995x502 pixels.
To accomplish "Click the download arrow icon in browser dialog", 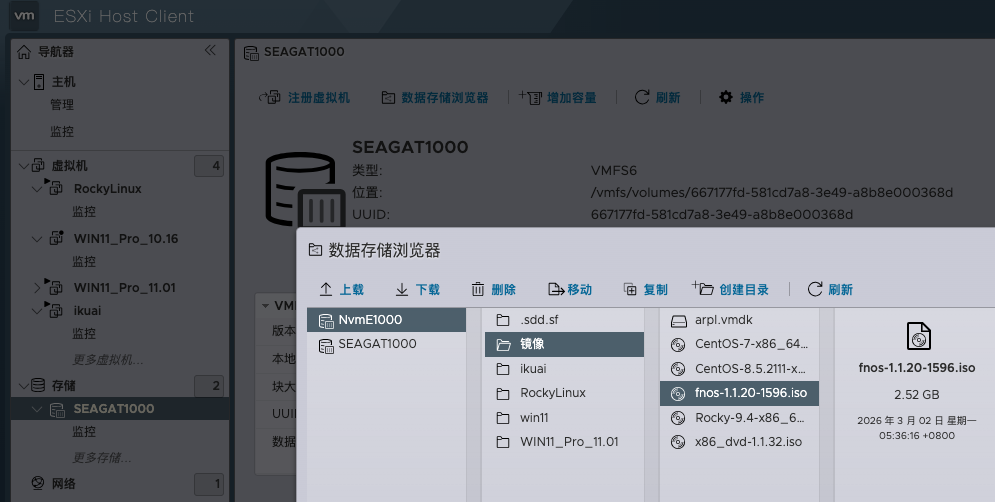I will coord(402,289).
